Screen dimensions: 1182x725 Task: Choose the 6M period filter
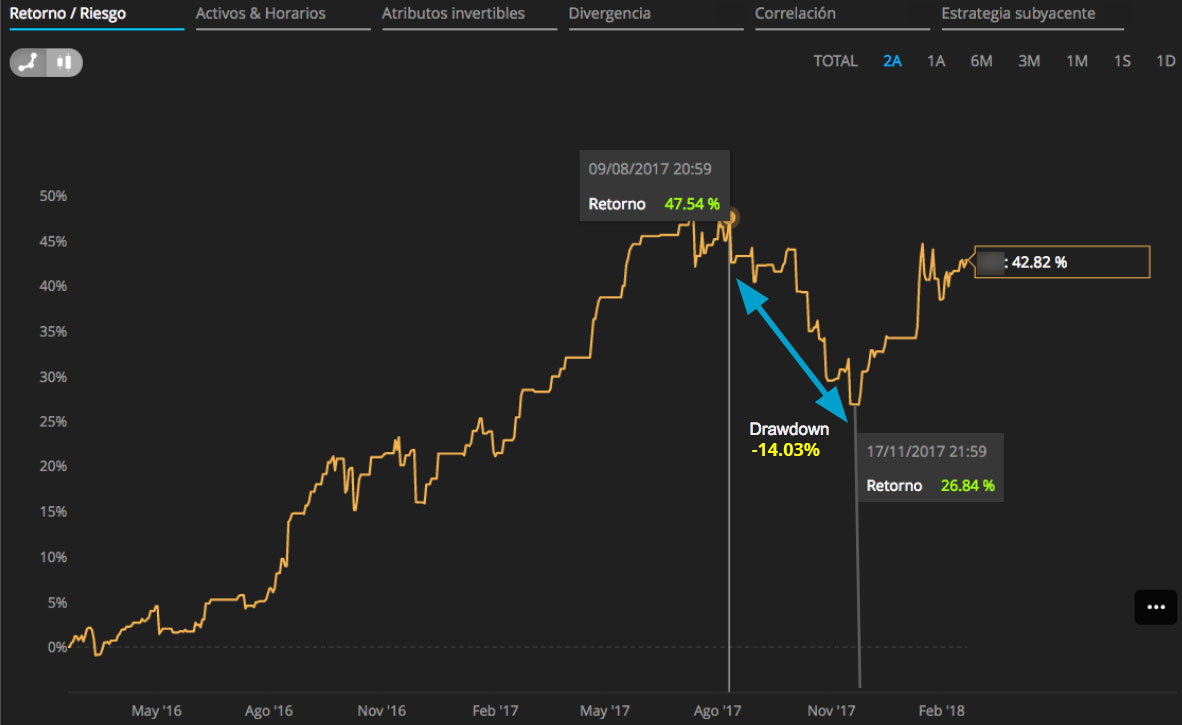[x=981, y=61]
